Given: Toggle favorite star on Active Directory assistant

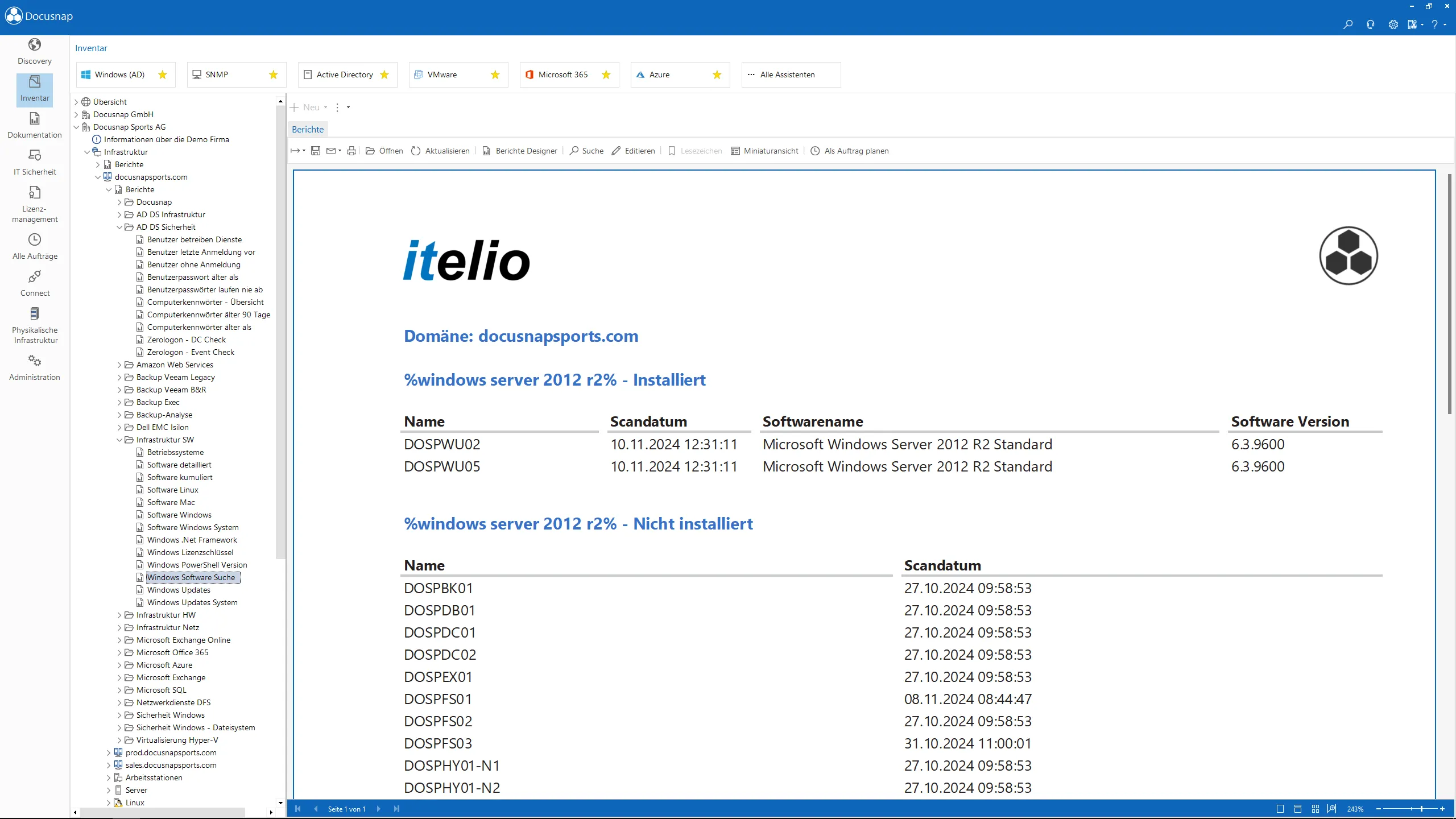Looking at the screenshot, I should [x=384, y=75].
